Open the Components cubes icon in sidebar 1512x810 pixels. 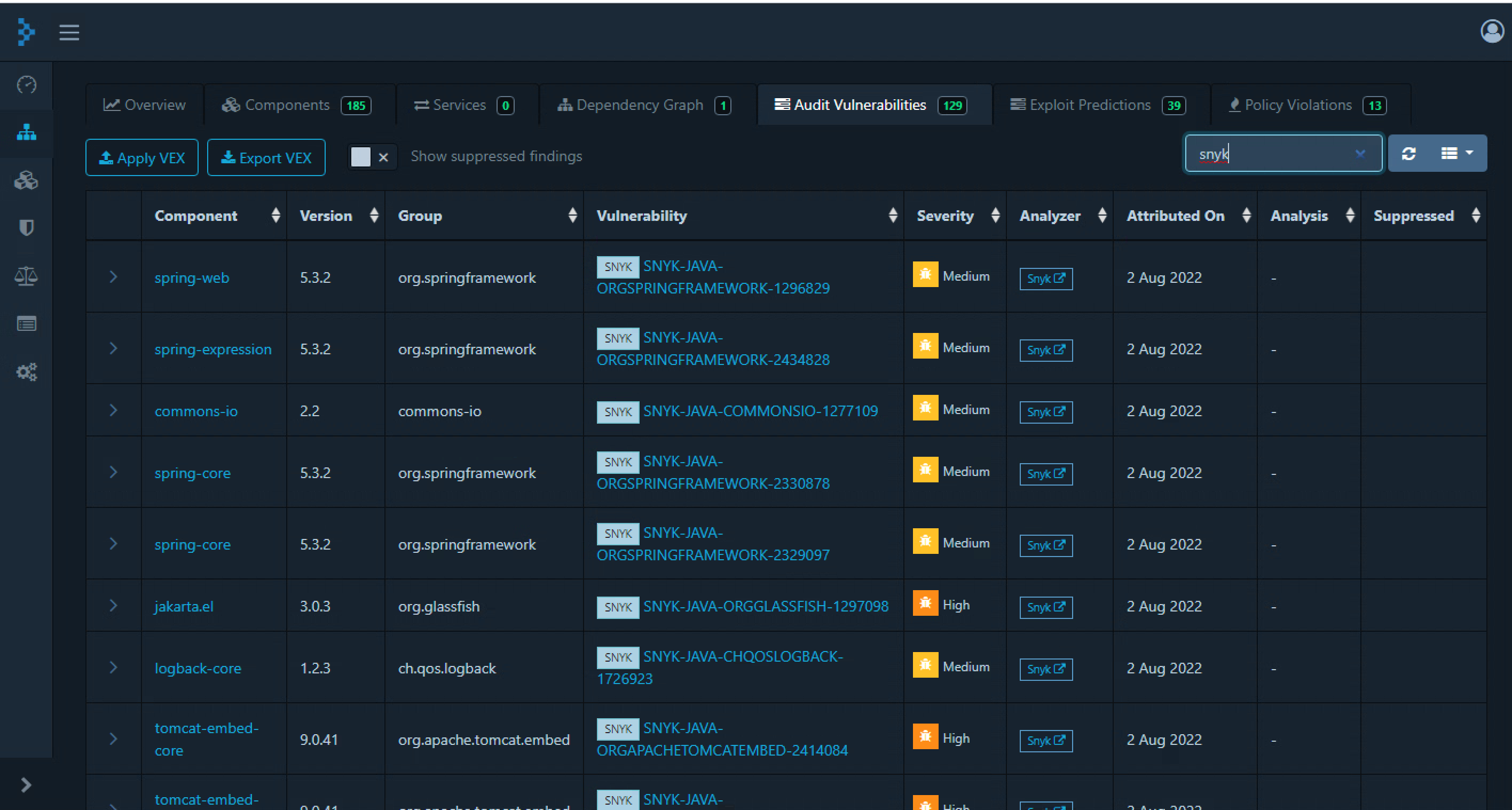coord(26,181)
